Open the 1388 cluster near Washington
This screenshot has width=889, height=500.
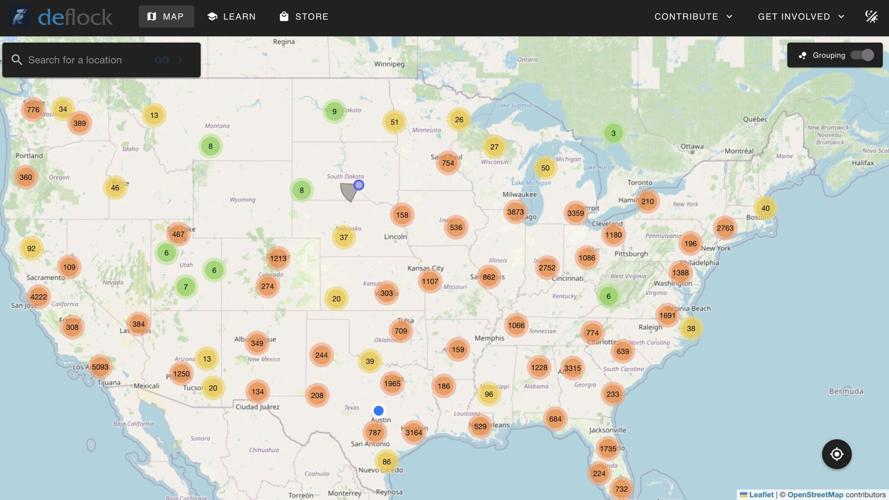[681, 273]
